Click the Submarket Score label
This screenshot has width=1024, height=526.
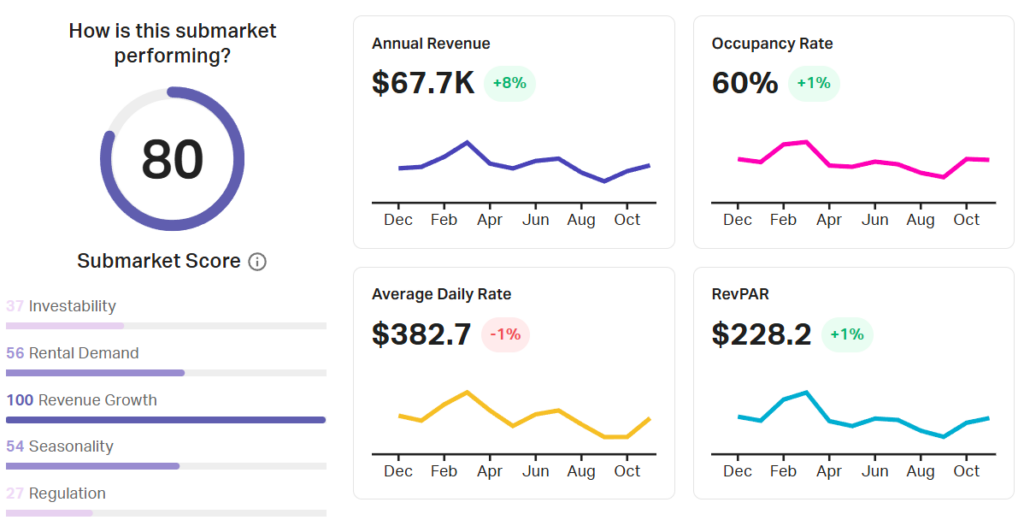tap(158, 261)
